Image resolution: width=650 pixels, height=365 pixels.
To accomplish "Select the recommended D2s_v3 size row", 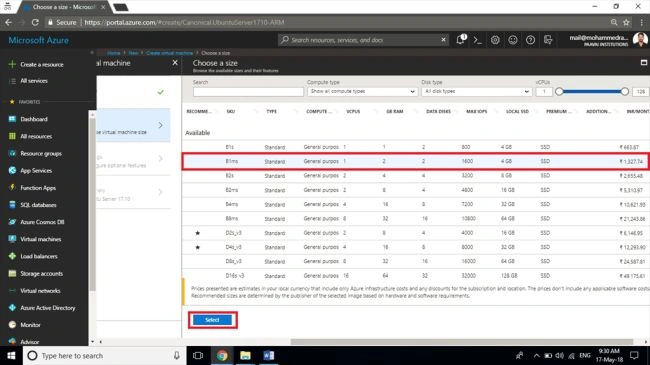I will tap(416, 233).
